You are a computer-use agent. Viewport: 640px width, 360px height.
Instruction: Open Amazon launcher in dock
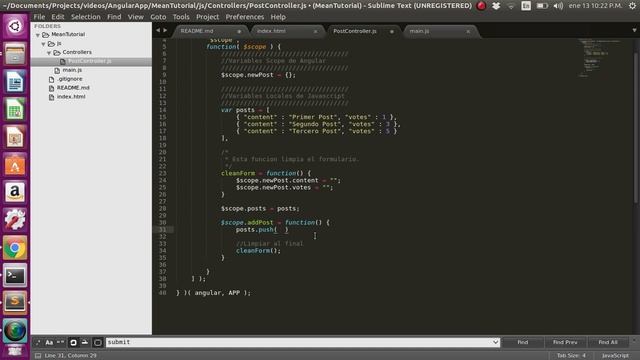coord(15,192)
